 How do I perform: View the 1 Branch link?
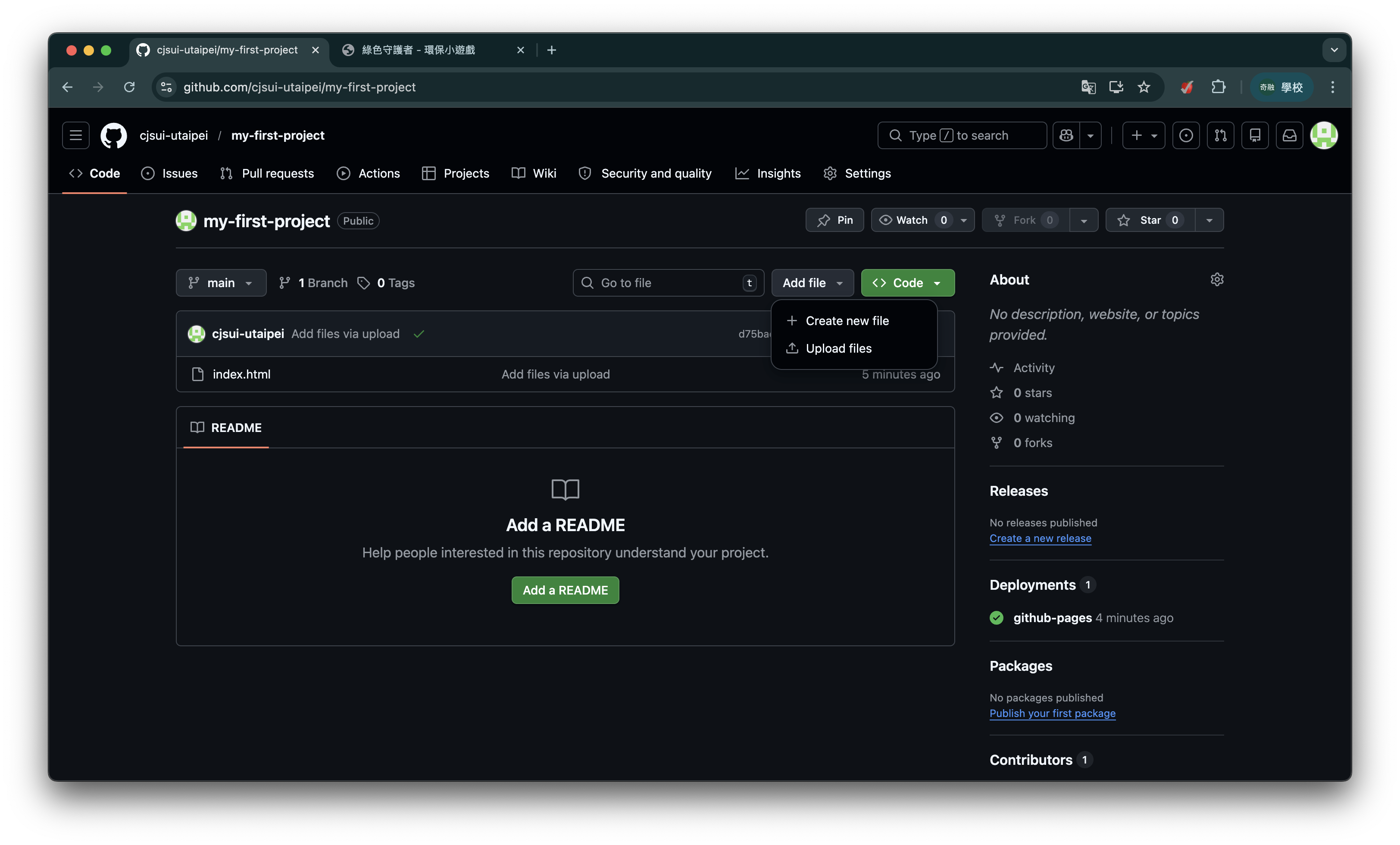(313, 282)
